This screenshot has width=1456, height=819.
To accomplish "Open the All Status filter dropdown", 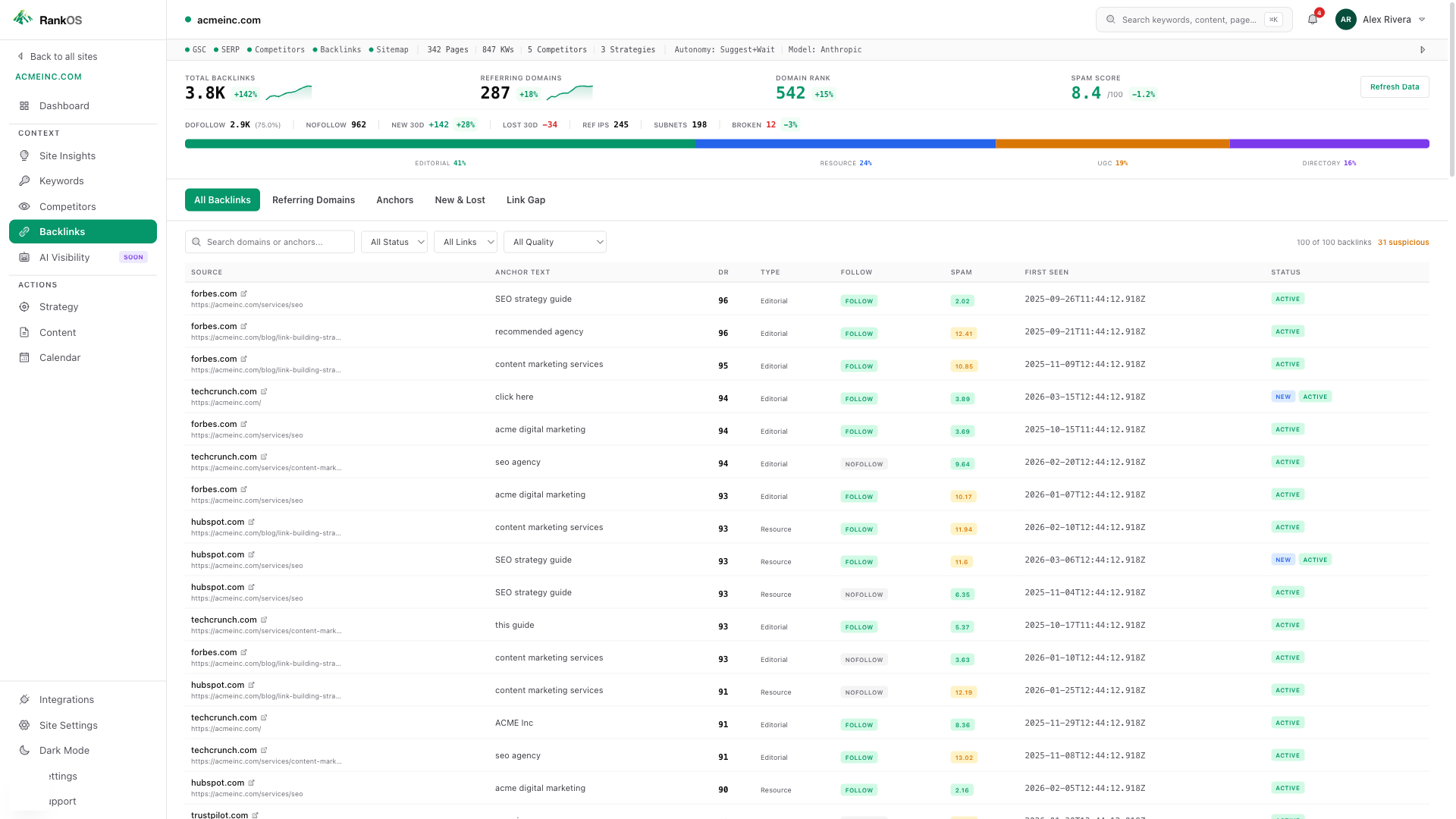I will tap(394, 241).
